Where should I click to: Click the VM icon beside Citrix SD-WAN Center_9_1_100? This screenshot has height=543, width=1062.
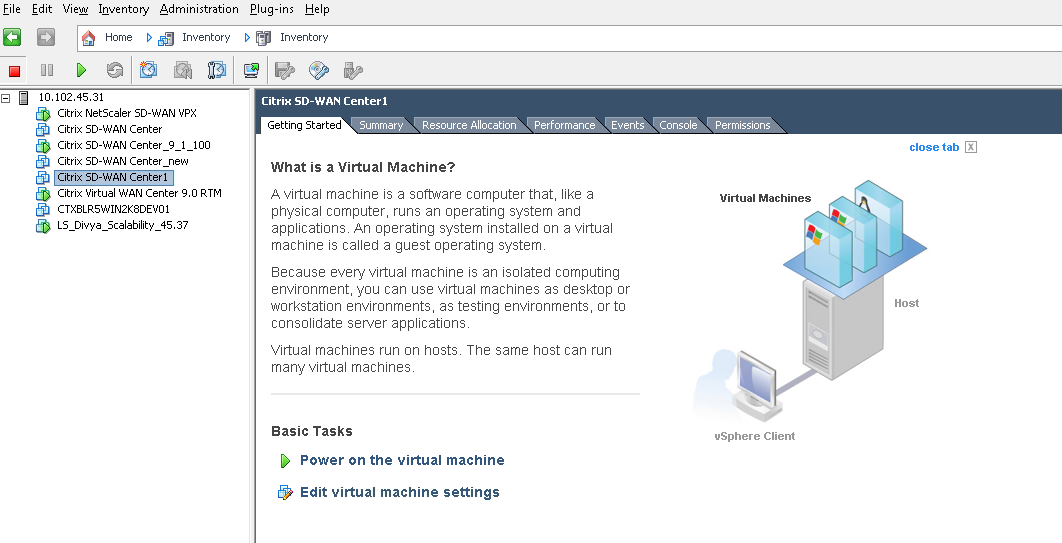pos(43,146)
